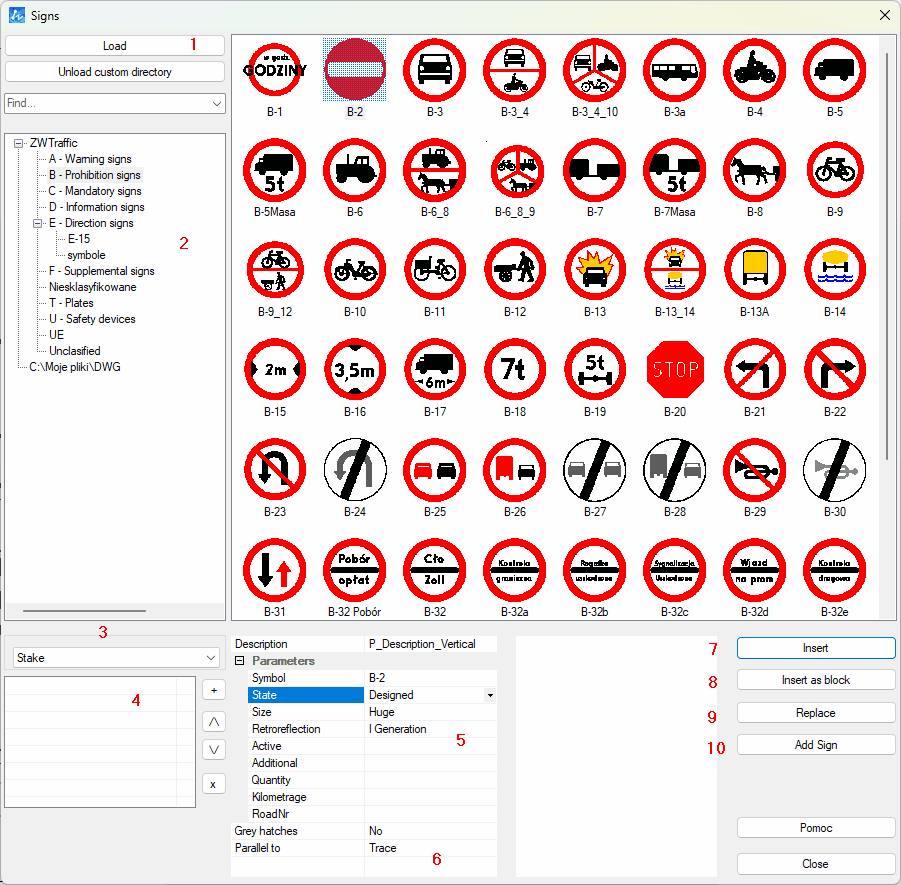Select the B-29 no horn sign
Viewport: 901px width, 885px height.
coord(754,470)
